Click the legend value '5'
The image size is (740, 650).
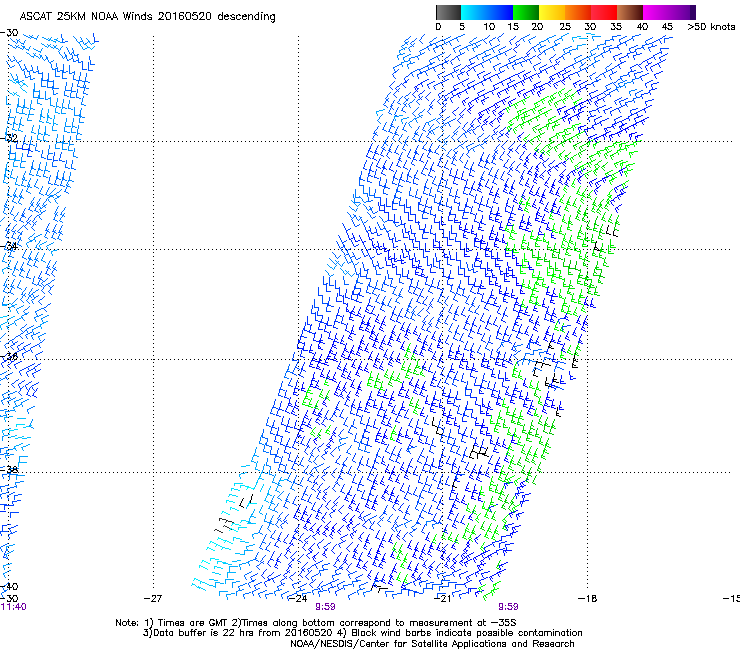[462, 27]
